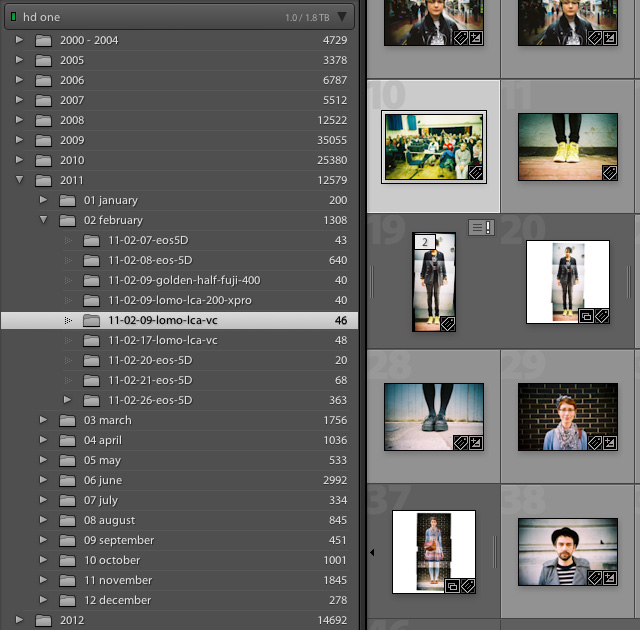
Task: Collapse the 2011 folder
Action: [x=19, y=180]
